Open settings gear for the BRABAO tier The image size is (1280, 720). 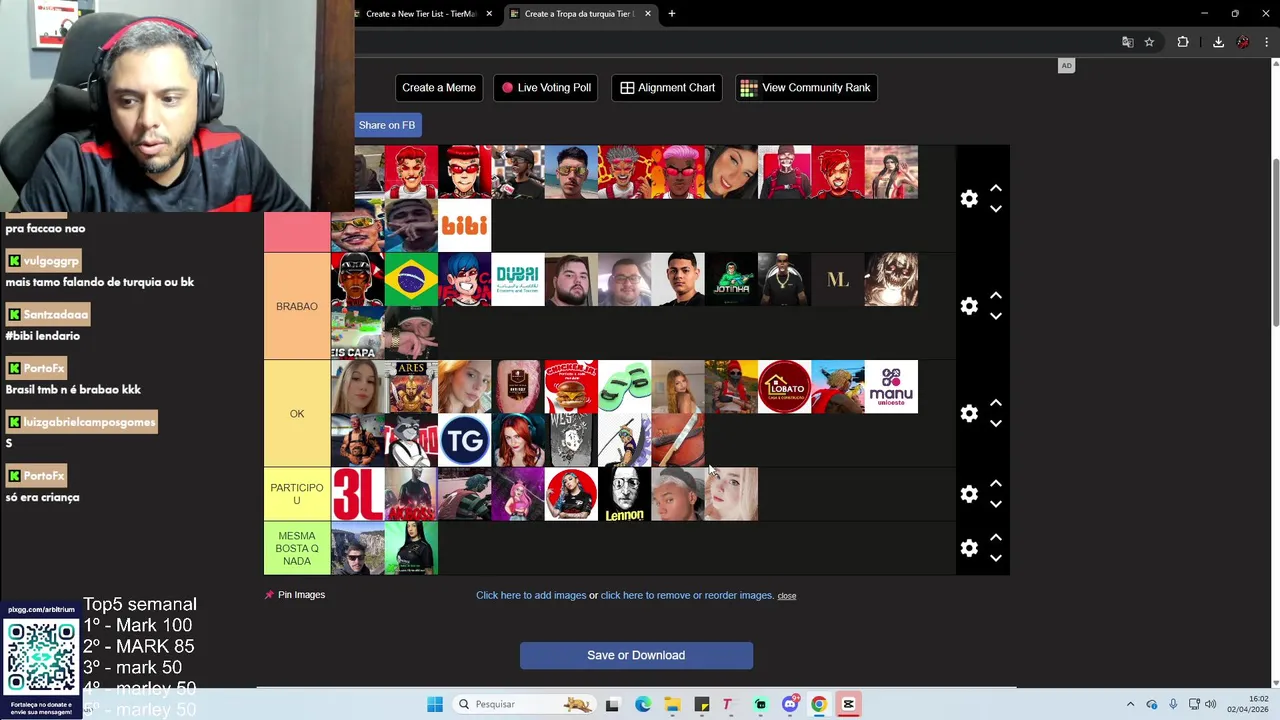(x=969, y=306)
